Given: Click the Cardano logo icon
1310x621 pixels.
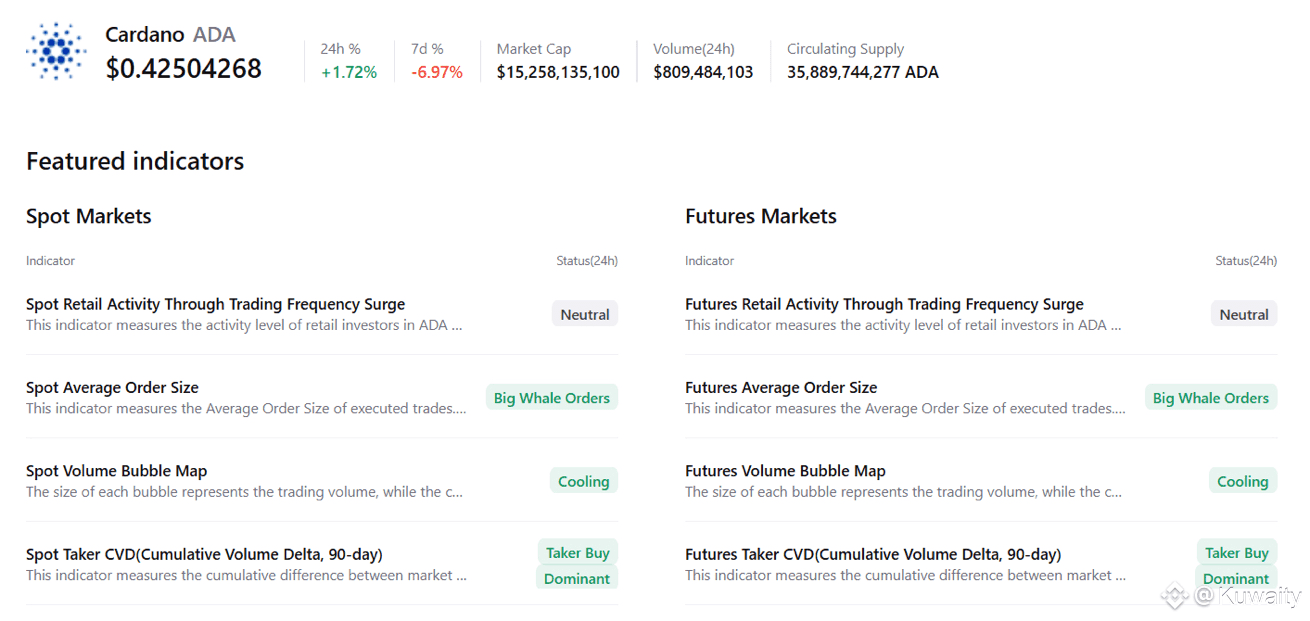Looking at the screenshot, I should tap(56, 51).
